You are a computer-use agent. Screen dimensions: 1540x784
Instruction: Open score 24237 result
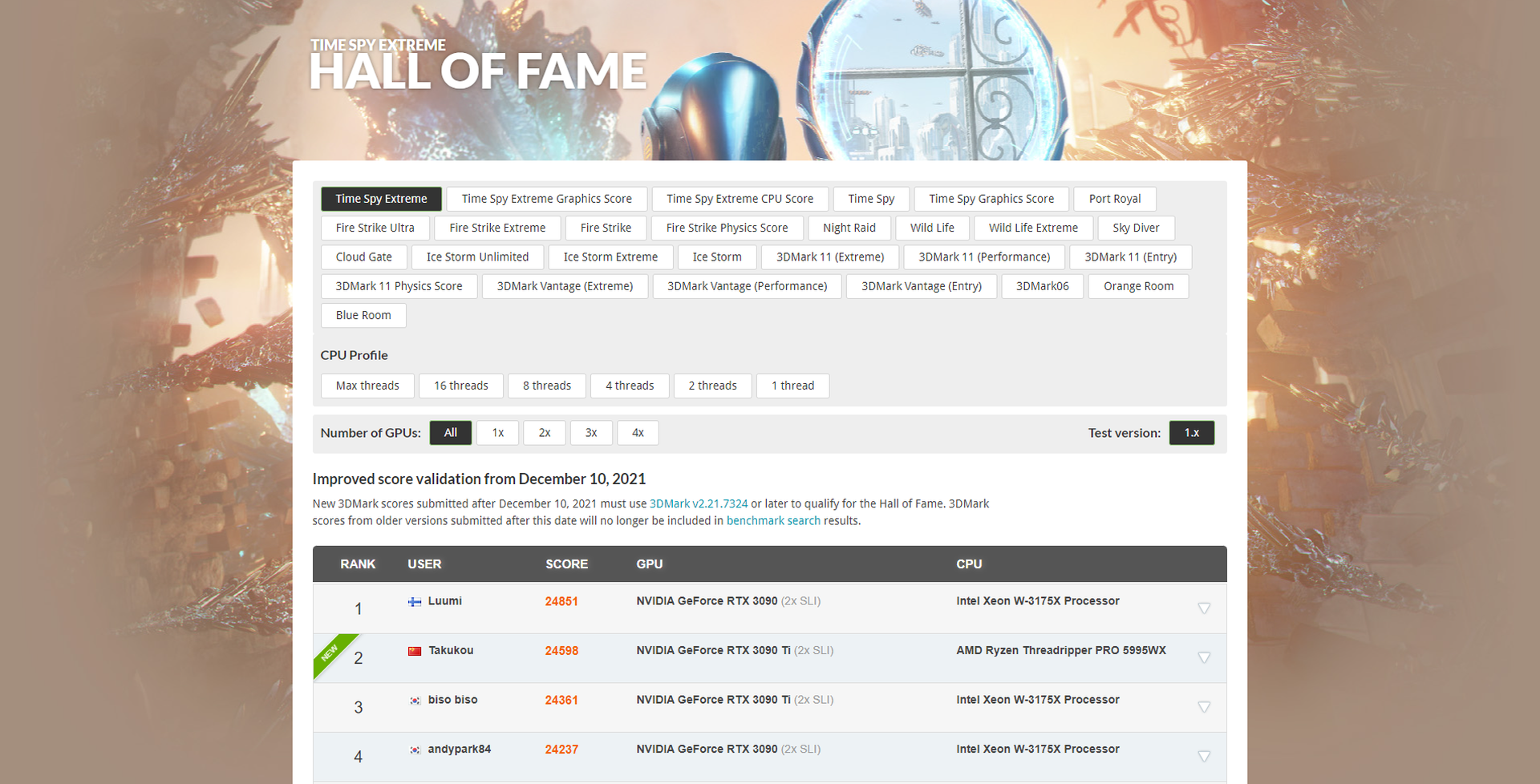tap(561, 750)
